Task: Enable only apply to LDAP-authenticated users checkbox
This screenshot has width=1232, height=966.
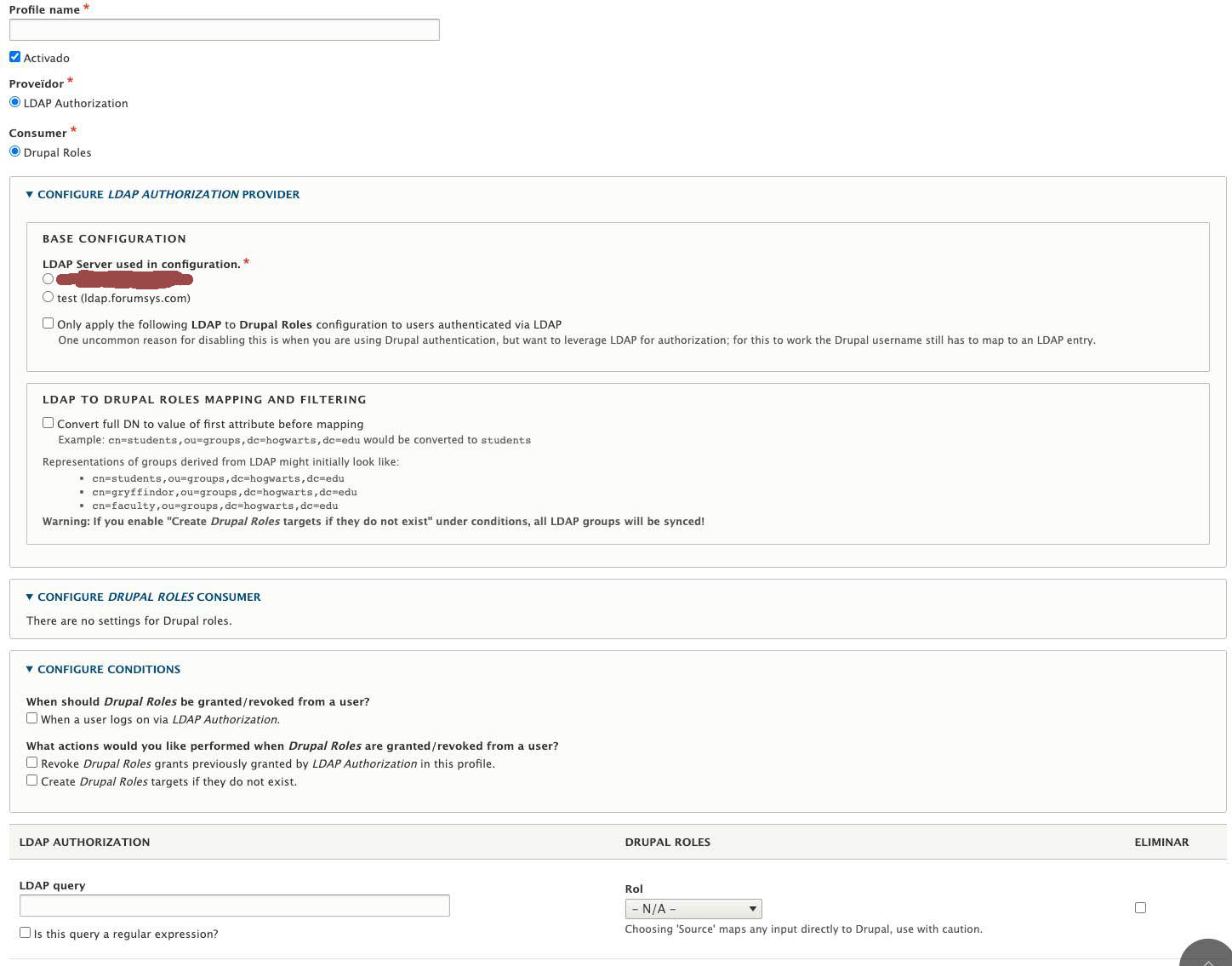Action: [x=48, y=323]
